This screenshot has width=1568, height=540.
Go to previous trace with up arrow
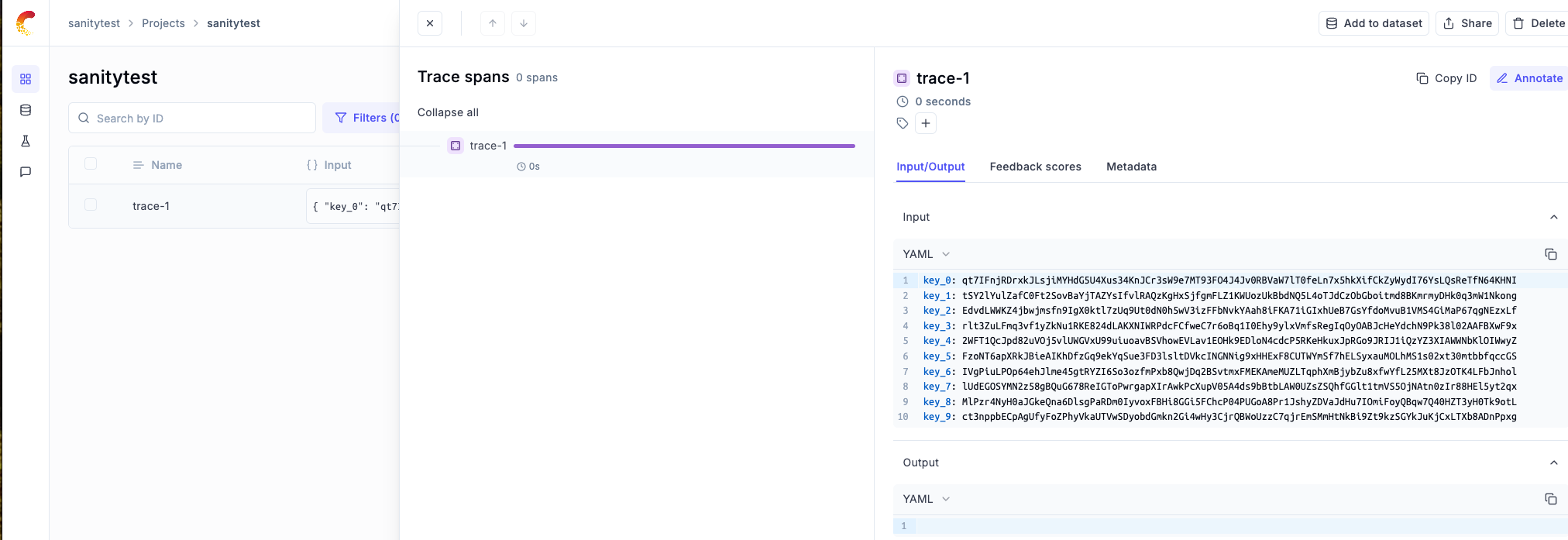tap(493, 23)
